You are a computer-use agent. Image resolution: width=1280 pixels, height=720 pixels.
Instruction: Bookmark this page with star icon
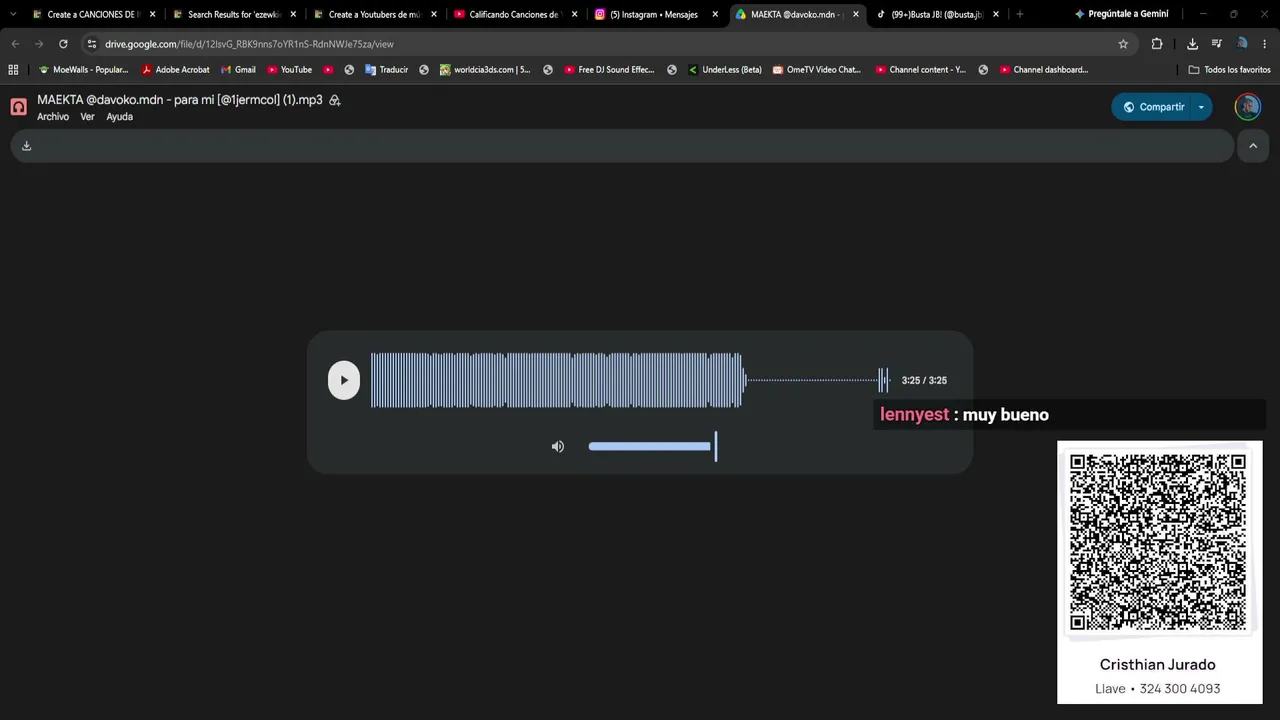[x=1123, y=44]
